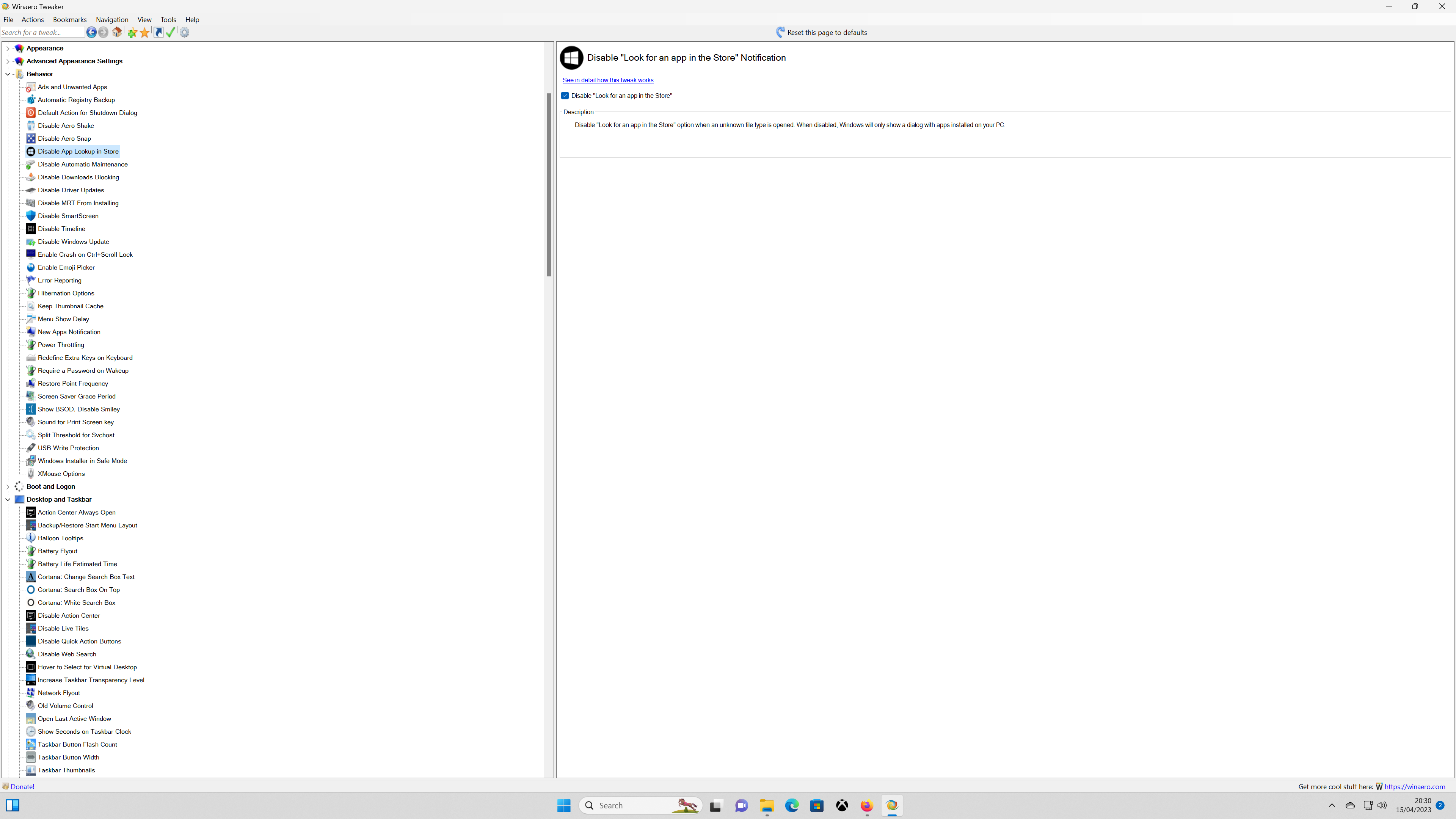The width and height of the screenshot is (1456, 819).
Task: Click the Enable Emoji Picker icon
Action: coord(31,267)
